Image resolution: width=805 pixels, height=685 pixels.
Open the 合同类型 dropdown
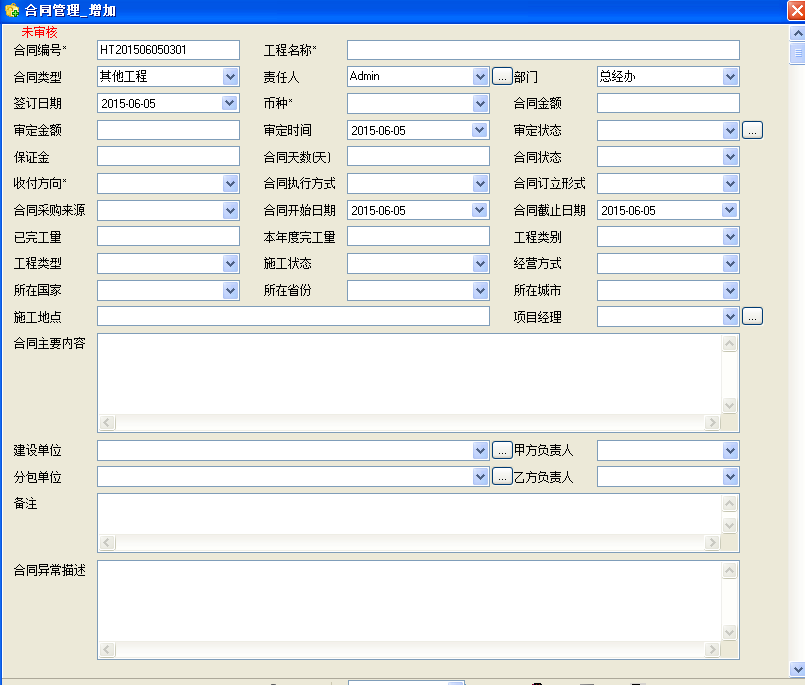pos(230,77)
